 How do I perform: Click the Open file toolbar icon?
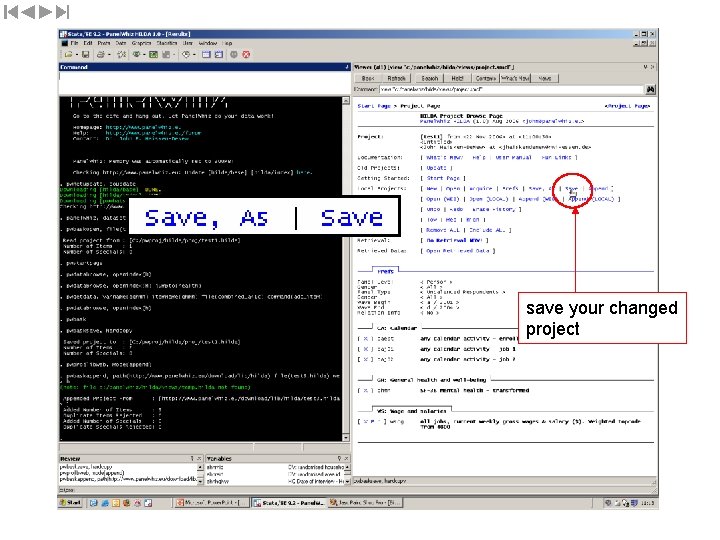[x=68, y=55]
